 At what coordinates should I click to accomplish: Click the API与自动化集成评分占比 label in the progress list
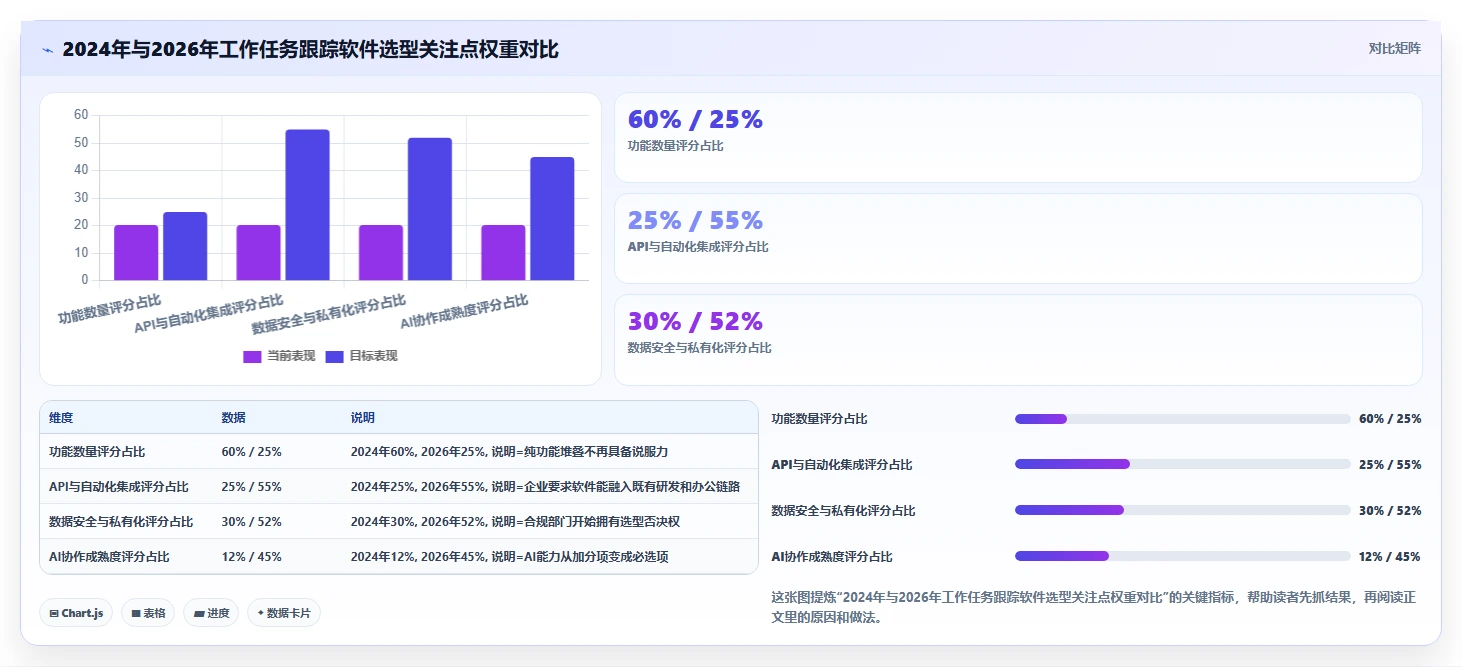pos(842,465)
